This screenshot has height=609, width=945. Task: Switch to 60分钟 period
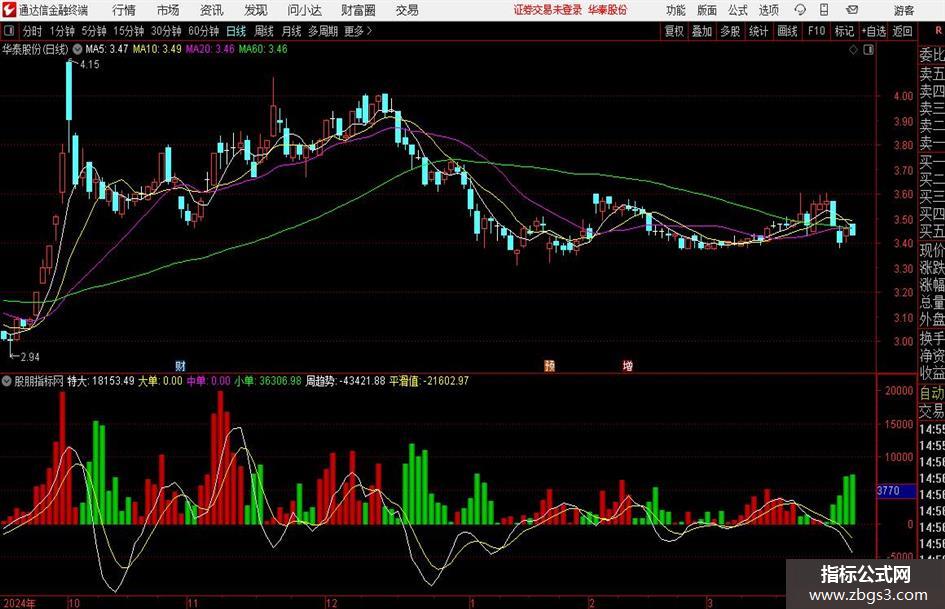[203, 31]
